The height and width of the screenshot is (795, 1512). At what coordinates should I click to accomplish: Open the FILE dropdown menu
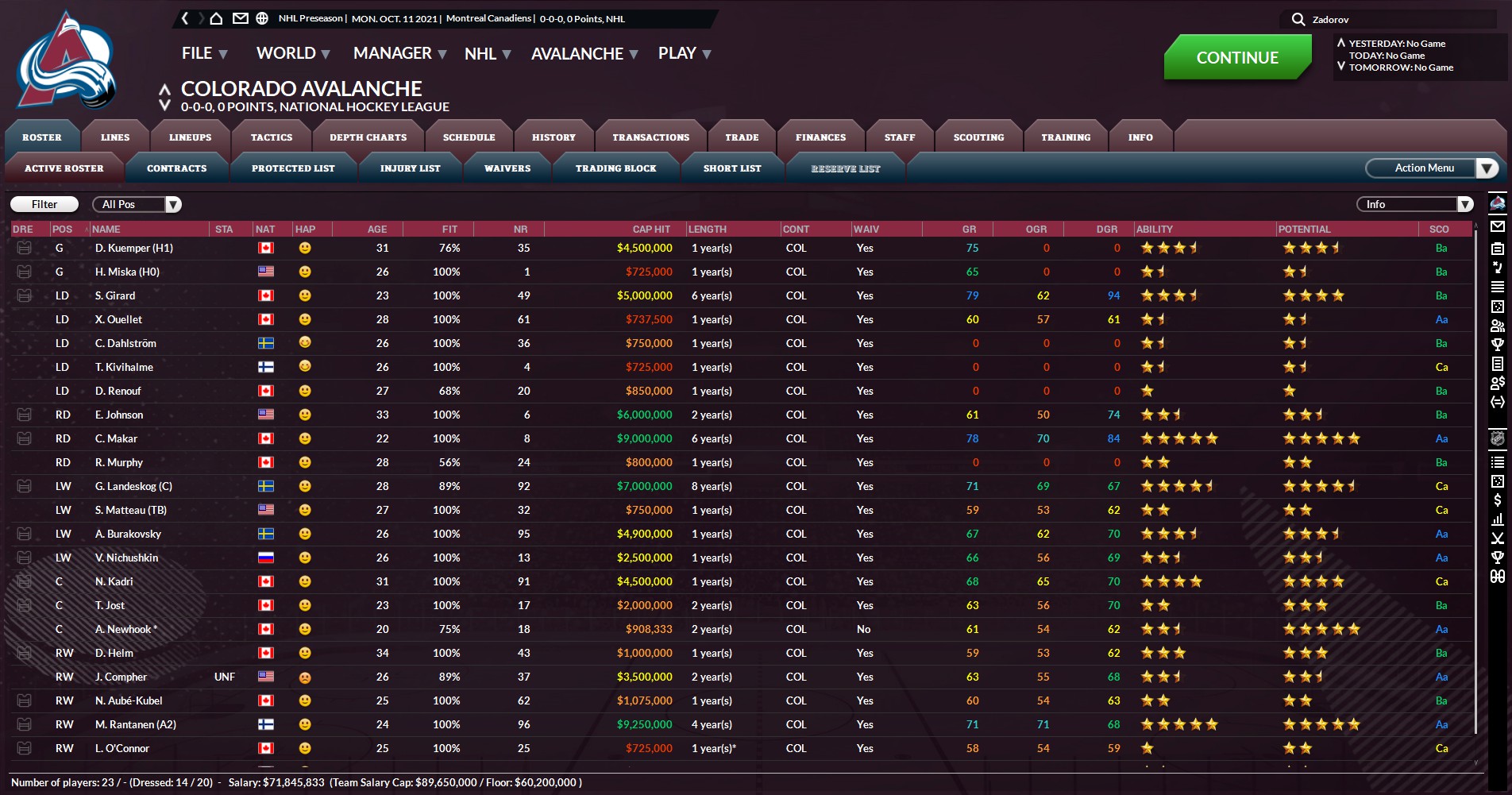pos(205,53)
